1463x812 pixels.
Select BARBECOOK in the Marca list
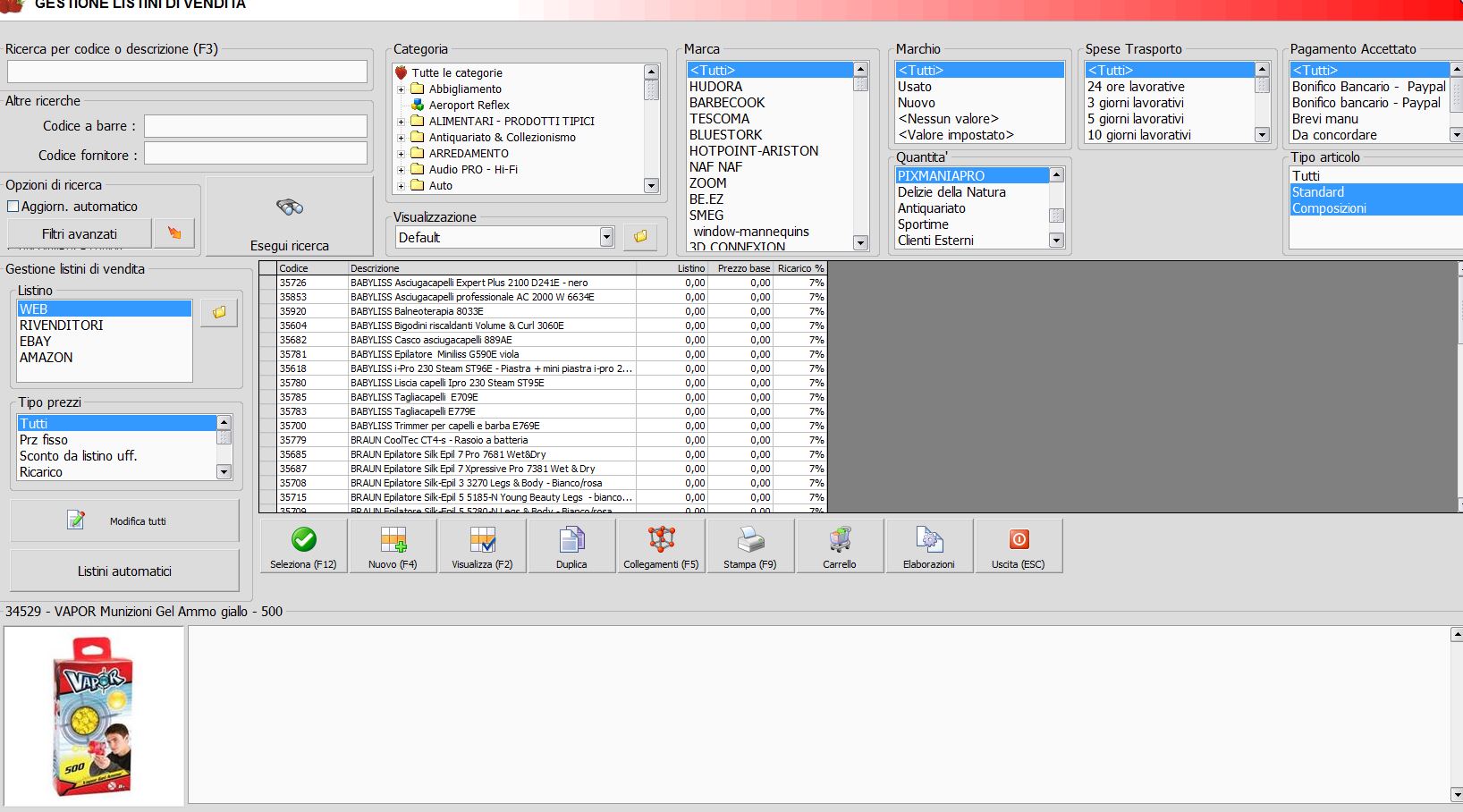pyautogui.click(x=770, y=103)
